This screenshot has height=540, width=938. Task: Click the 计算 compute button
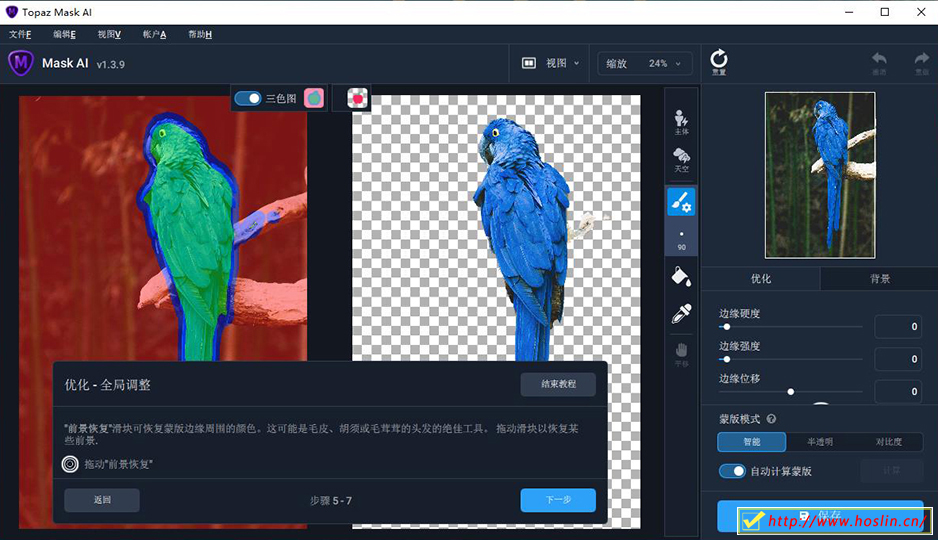(x=891, y=471)
